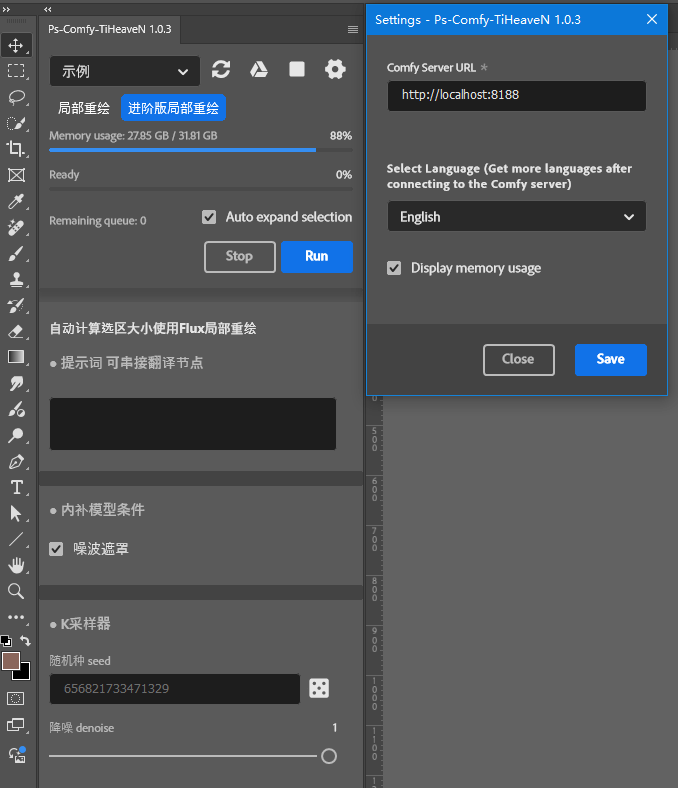Select the Smudge tool

tap(16, 383)
